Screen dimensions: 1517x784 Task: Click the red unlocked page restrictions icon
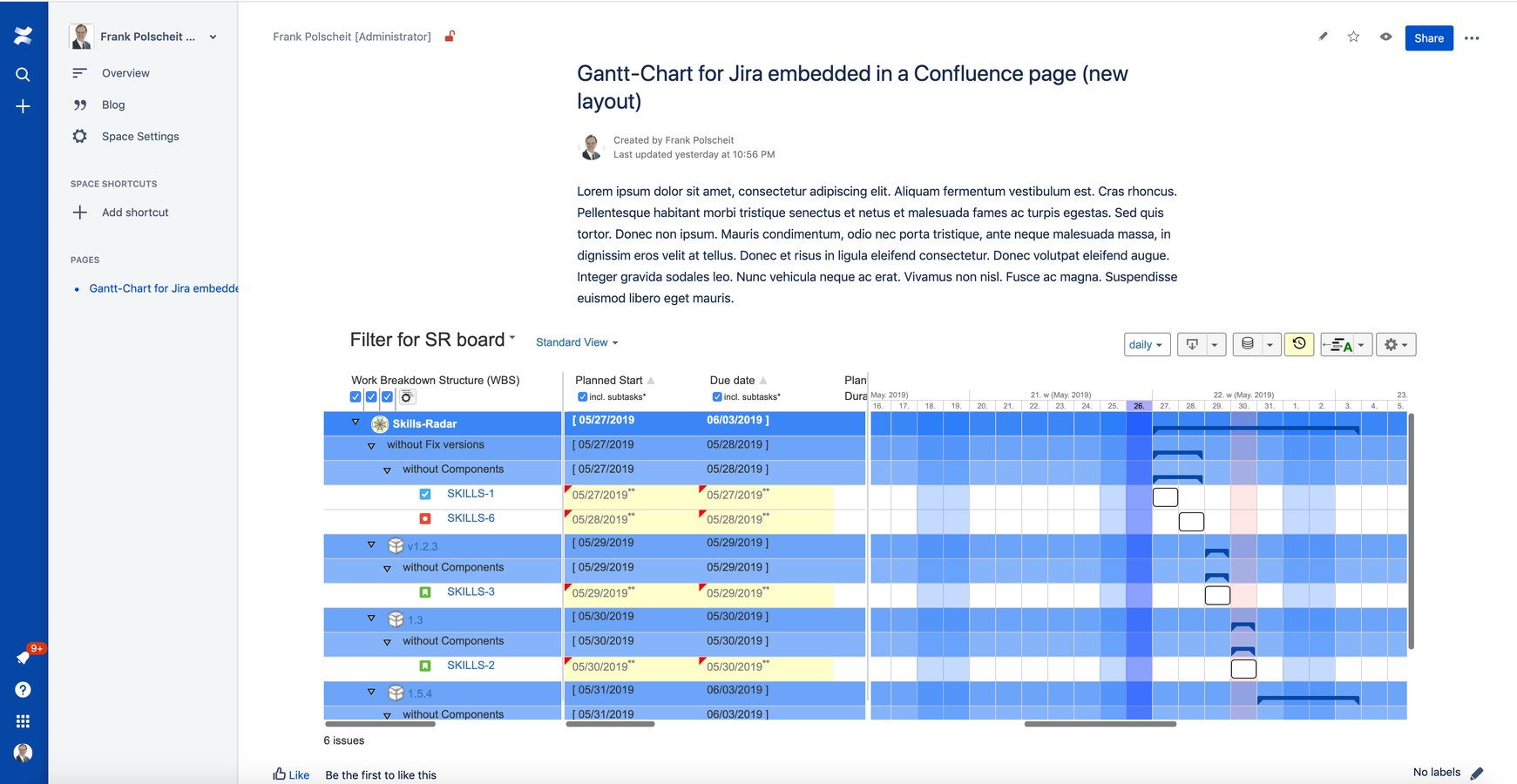[x=450, y=37]
